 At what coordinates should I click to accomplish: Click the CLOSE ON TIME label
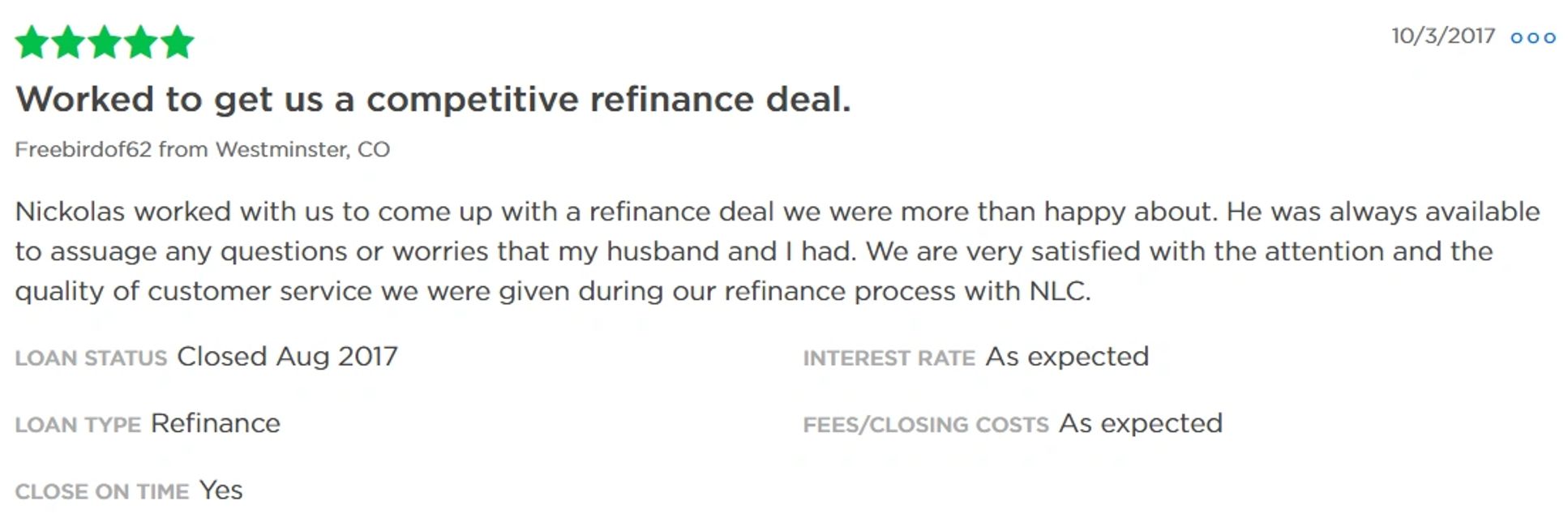[x=101, y=491]
